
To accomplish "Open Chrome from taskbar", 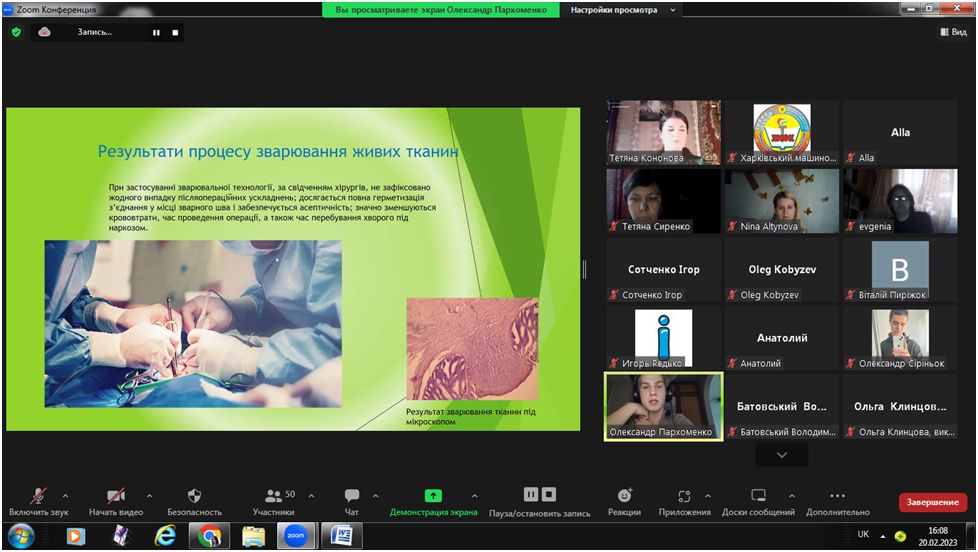I will 209,536.
